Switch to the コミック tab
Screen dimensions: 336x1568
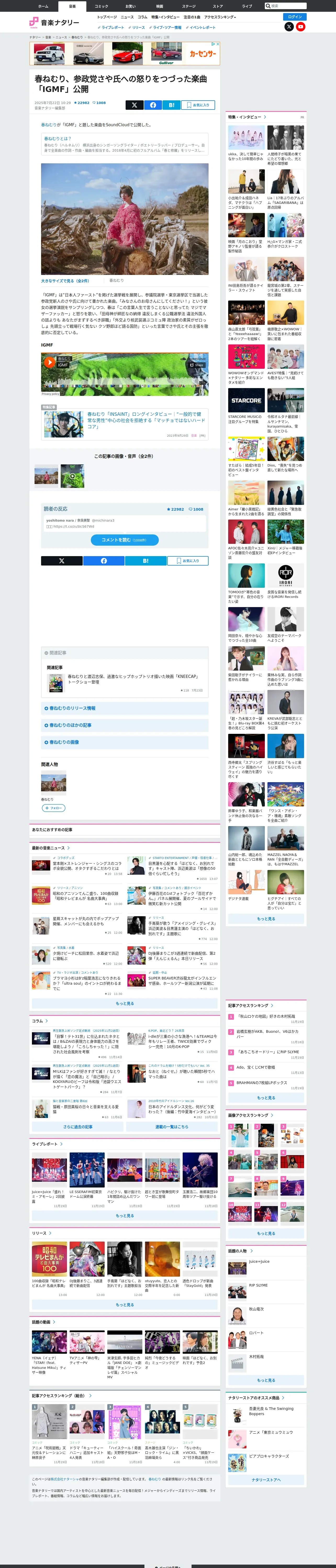(101, 6)
